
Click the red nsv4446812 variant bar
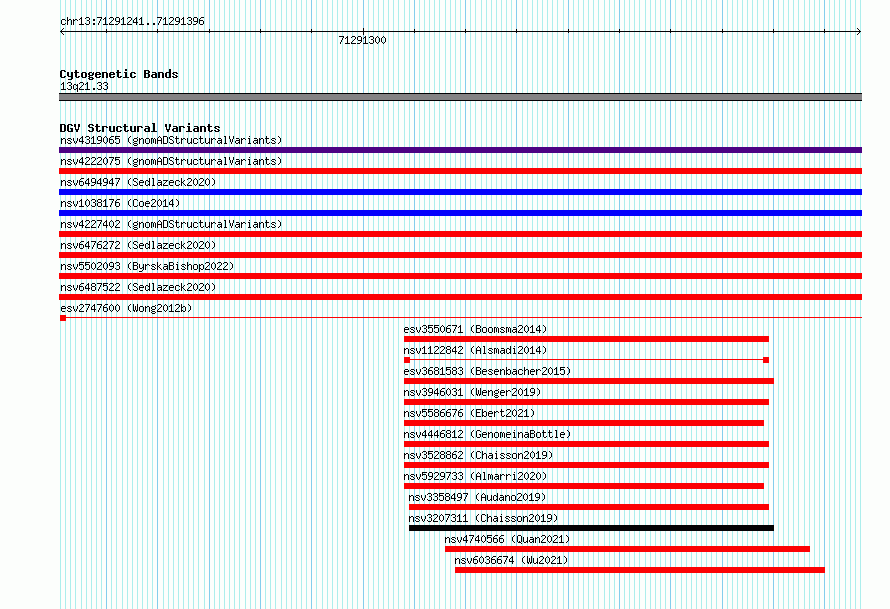(x=586, y=444)
